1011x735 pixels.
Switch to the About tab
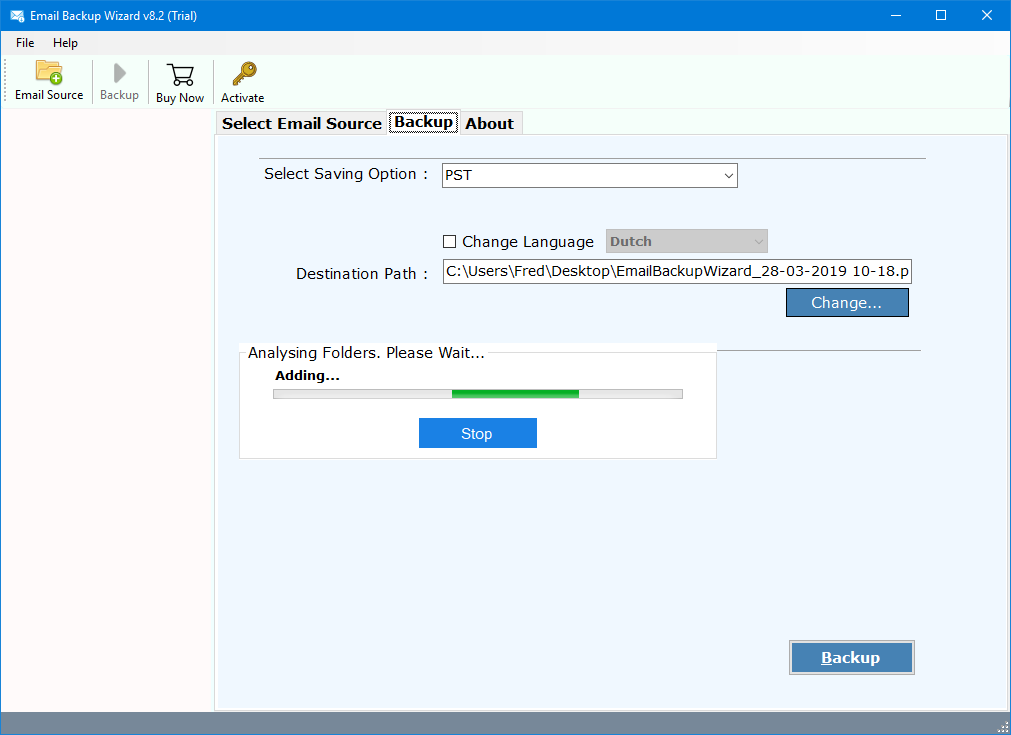pyautogui.click(x=490, y=123)
